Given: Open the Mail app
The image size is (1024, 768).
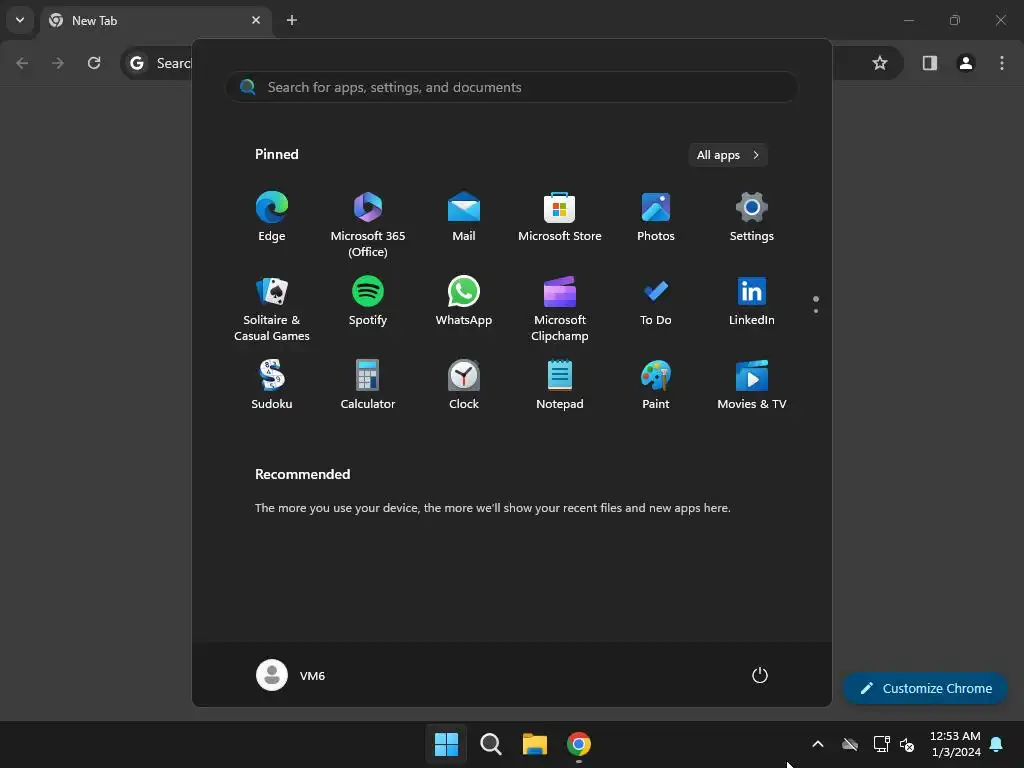Looking at the screenshot, I should [x=464, y=217].
